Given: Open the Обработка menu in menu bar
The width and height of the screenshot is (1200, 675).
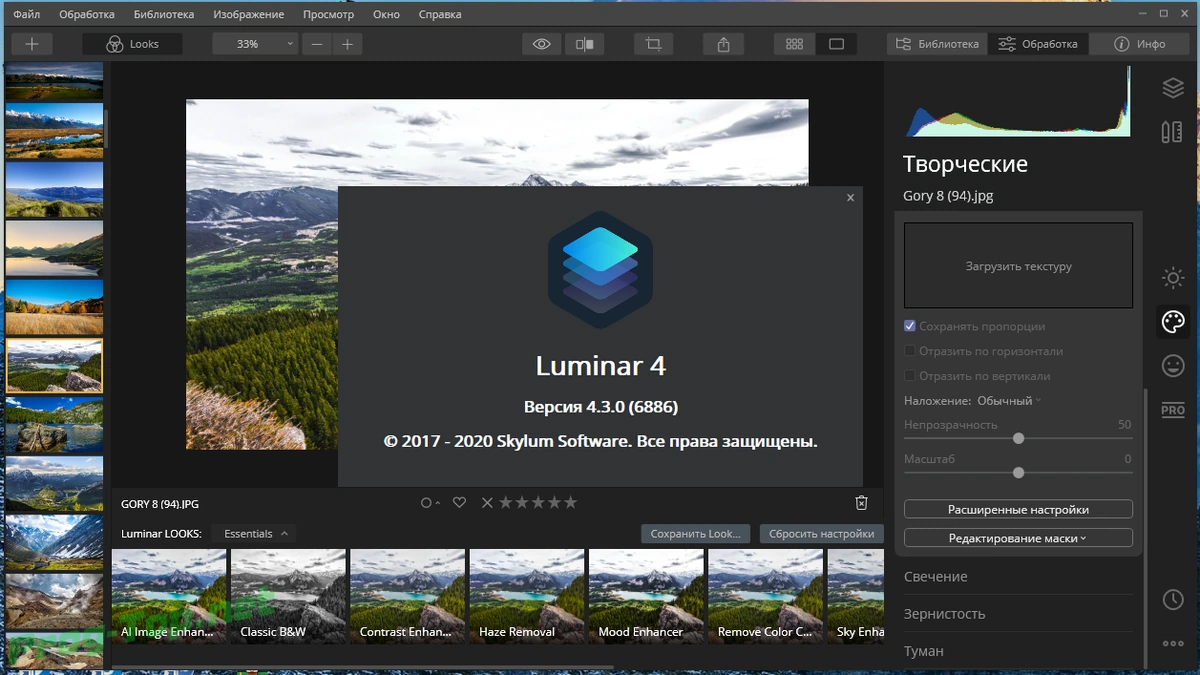Looking at the screenshot, I should click(x=87, y=15).
